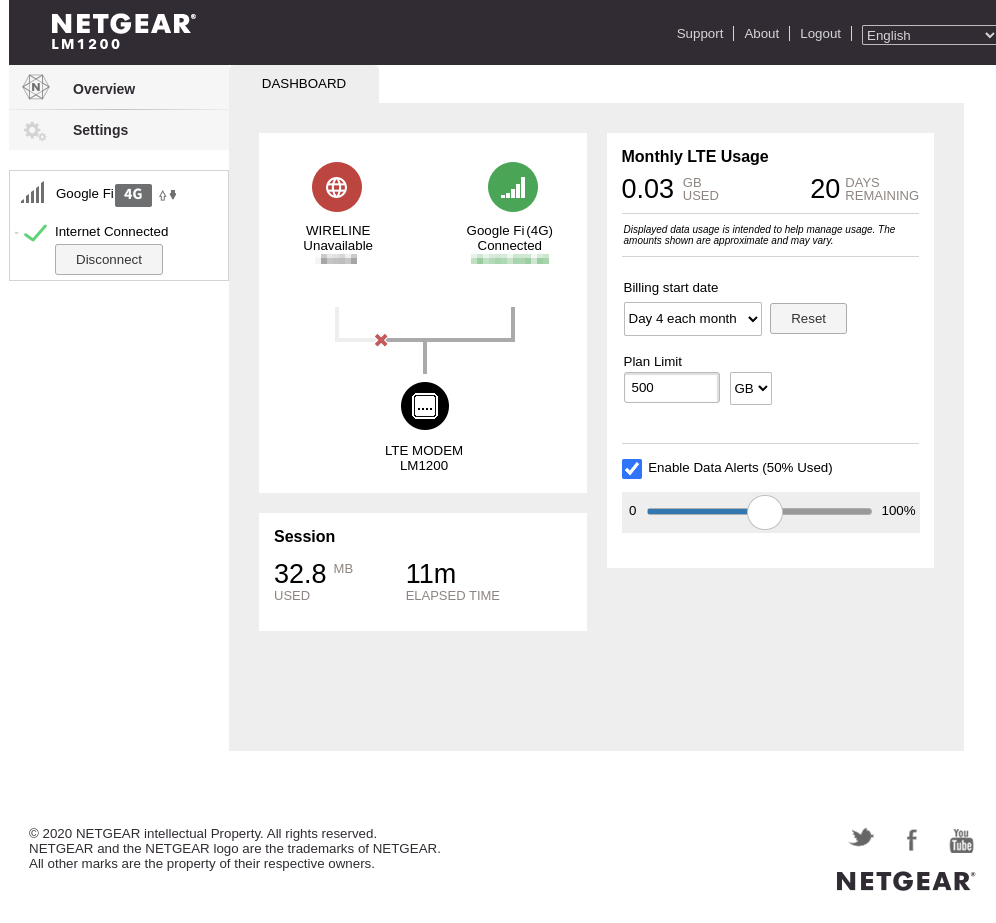996x923 pixels.
Task: Click the red X on wireline connection
Action: [x=381, y=340]
